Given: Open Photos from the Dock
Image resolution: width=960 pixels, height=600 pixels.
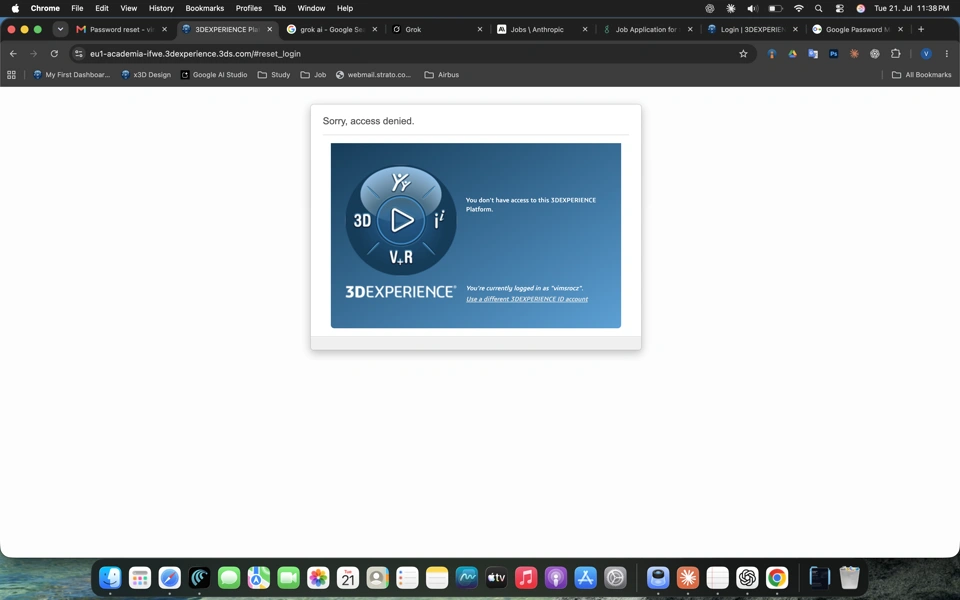Looking at the screenshot, I should coord(318,577).
